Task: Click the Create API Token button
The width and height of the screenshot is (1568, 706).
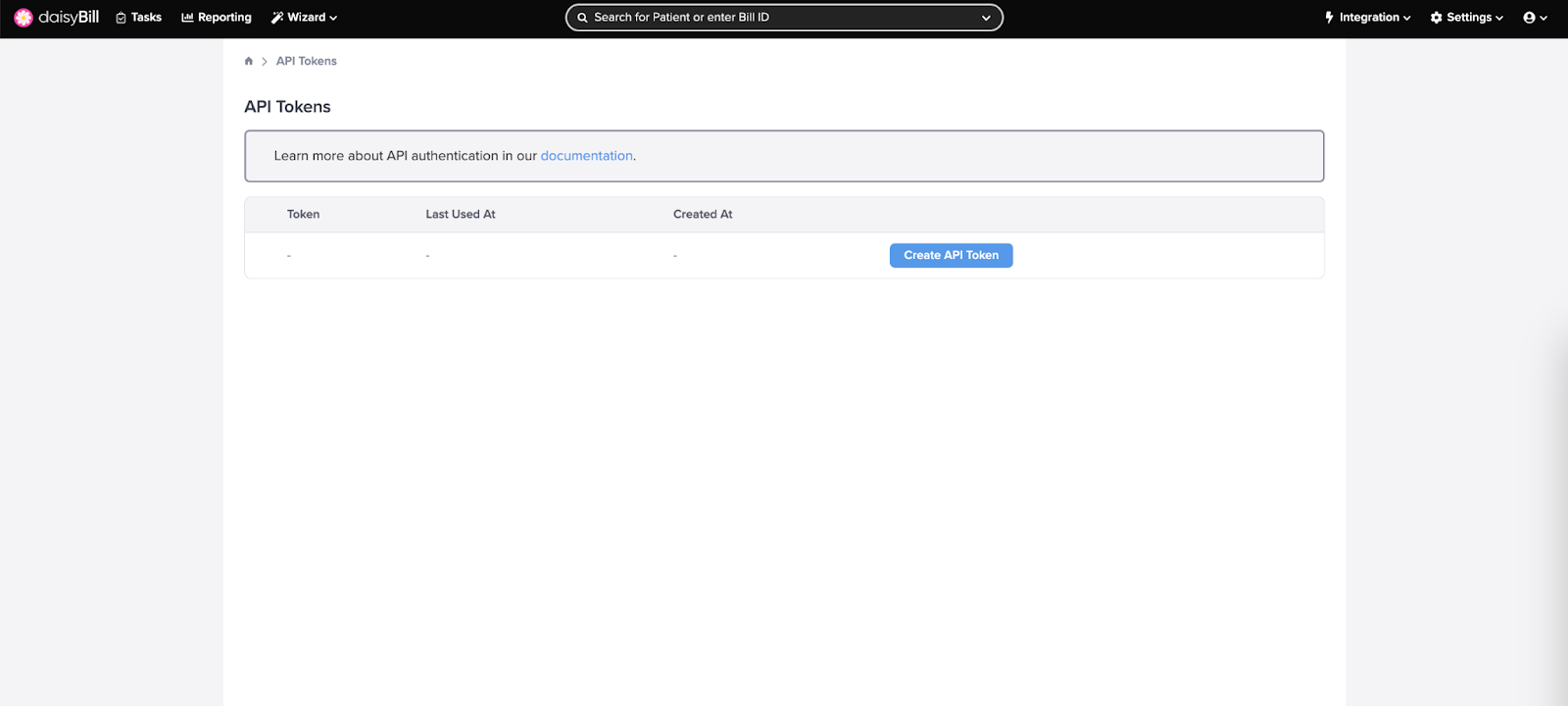Action: [952, 255]
